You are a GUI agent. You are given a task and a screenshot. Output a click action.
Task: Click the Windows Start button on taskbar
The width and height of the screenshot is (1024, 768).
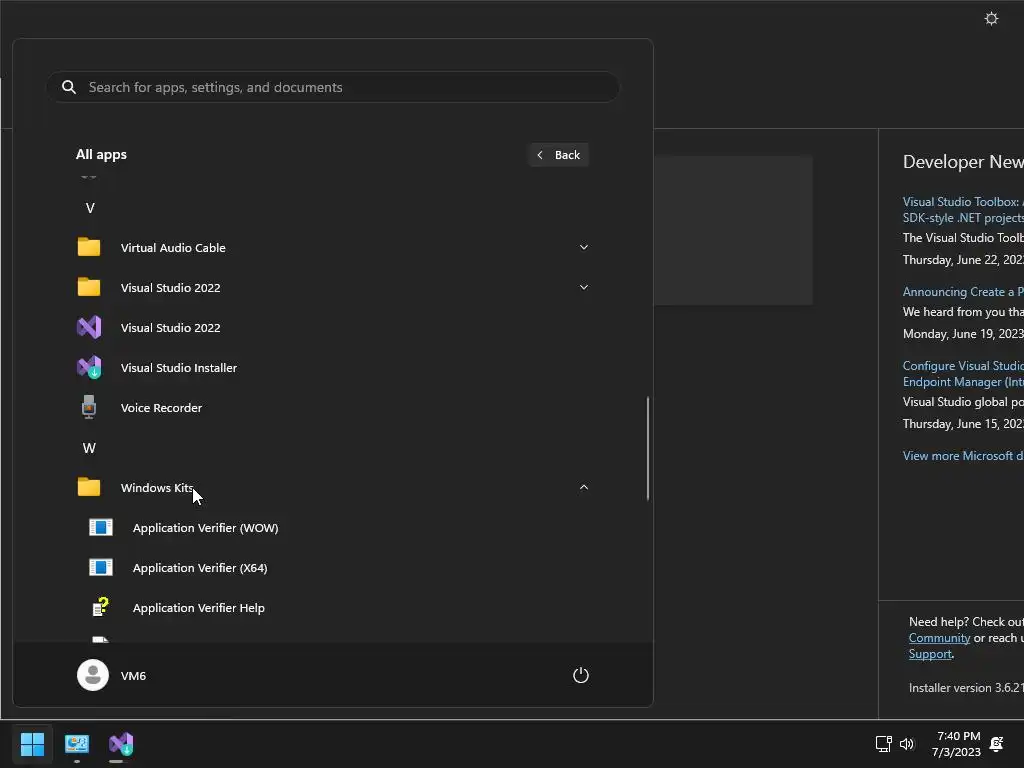click(32, 744)
